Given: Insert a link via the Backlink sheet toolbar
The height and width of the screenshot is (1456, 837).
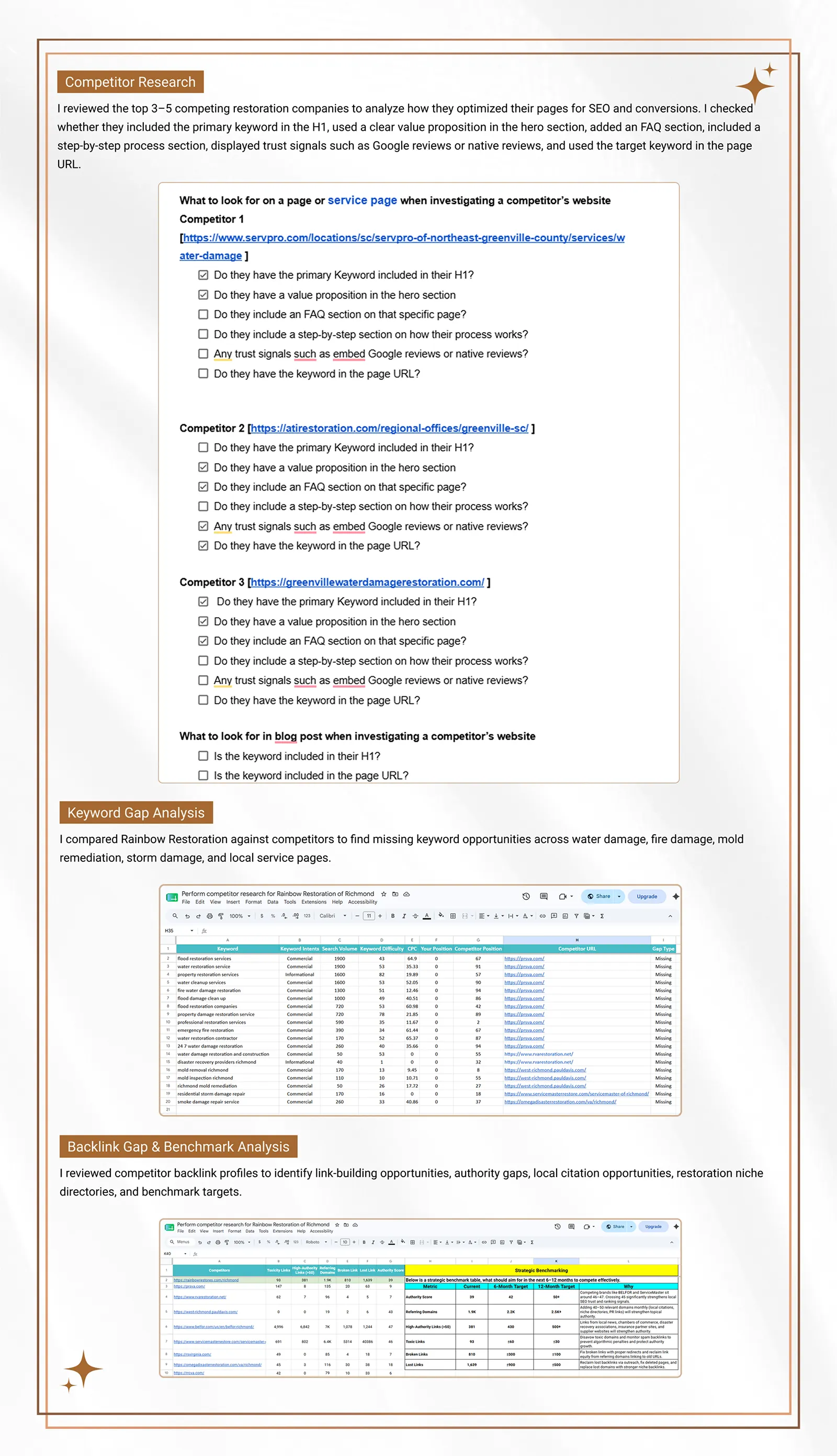Looking at the screenshot, I should [484, 1242].
